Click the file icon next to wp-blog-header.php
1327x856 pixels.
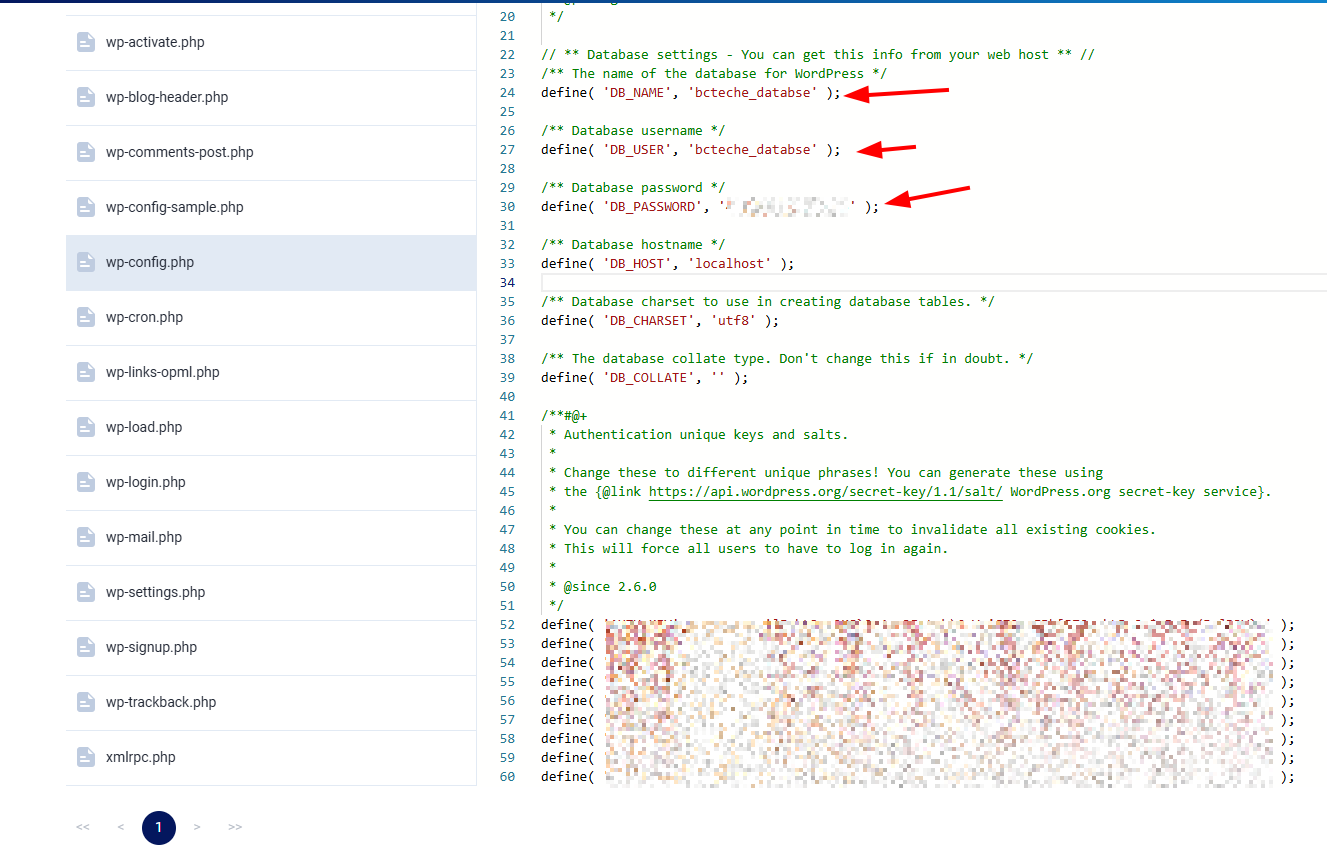click(86, 97)
